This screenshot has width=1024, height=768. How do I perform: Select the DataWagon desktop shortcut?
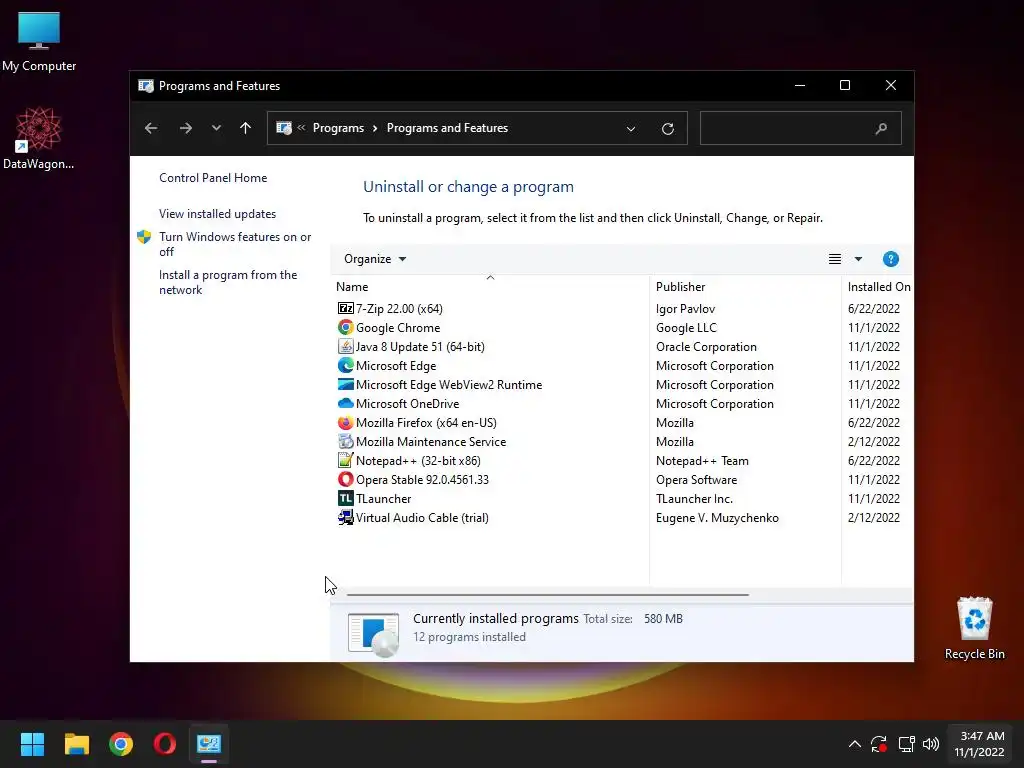point(39,138)
